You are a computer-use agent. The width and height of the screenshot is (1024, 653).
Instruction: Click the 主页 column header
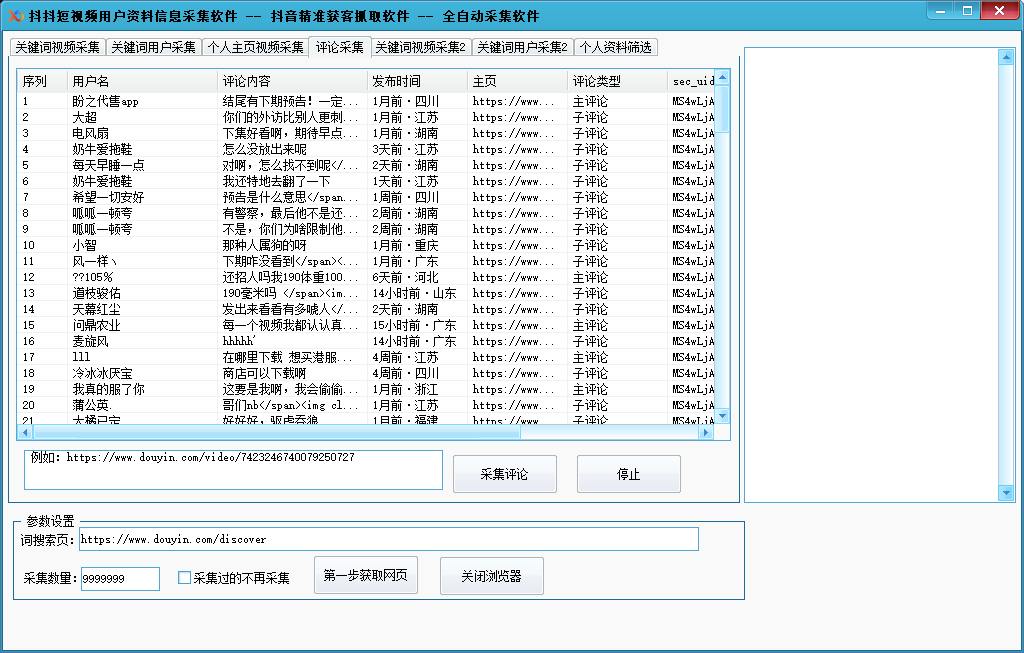(517, 81)
